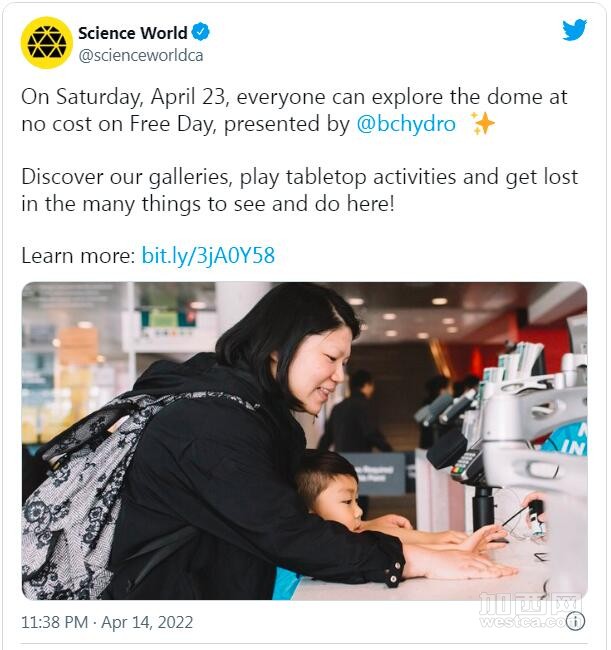Open the Science World display name

click(x=133, y=33)
